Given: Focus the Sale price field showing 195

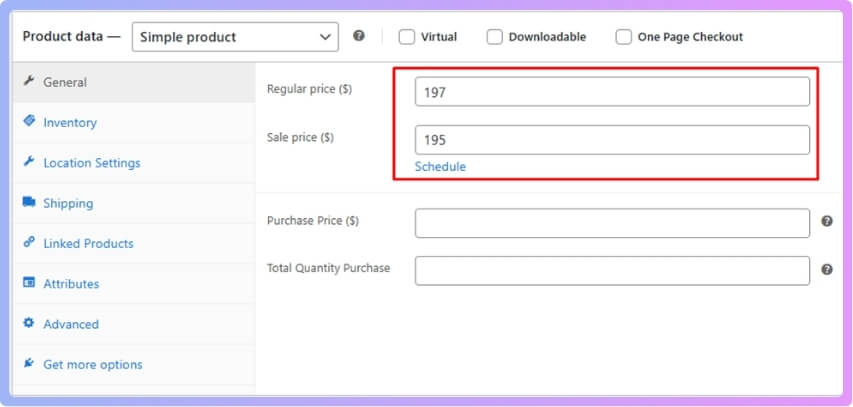Looking at the screenshot, I should click(x=612, y=140).
